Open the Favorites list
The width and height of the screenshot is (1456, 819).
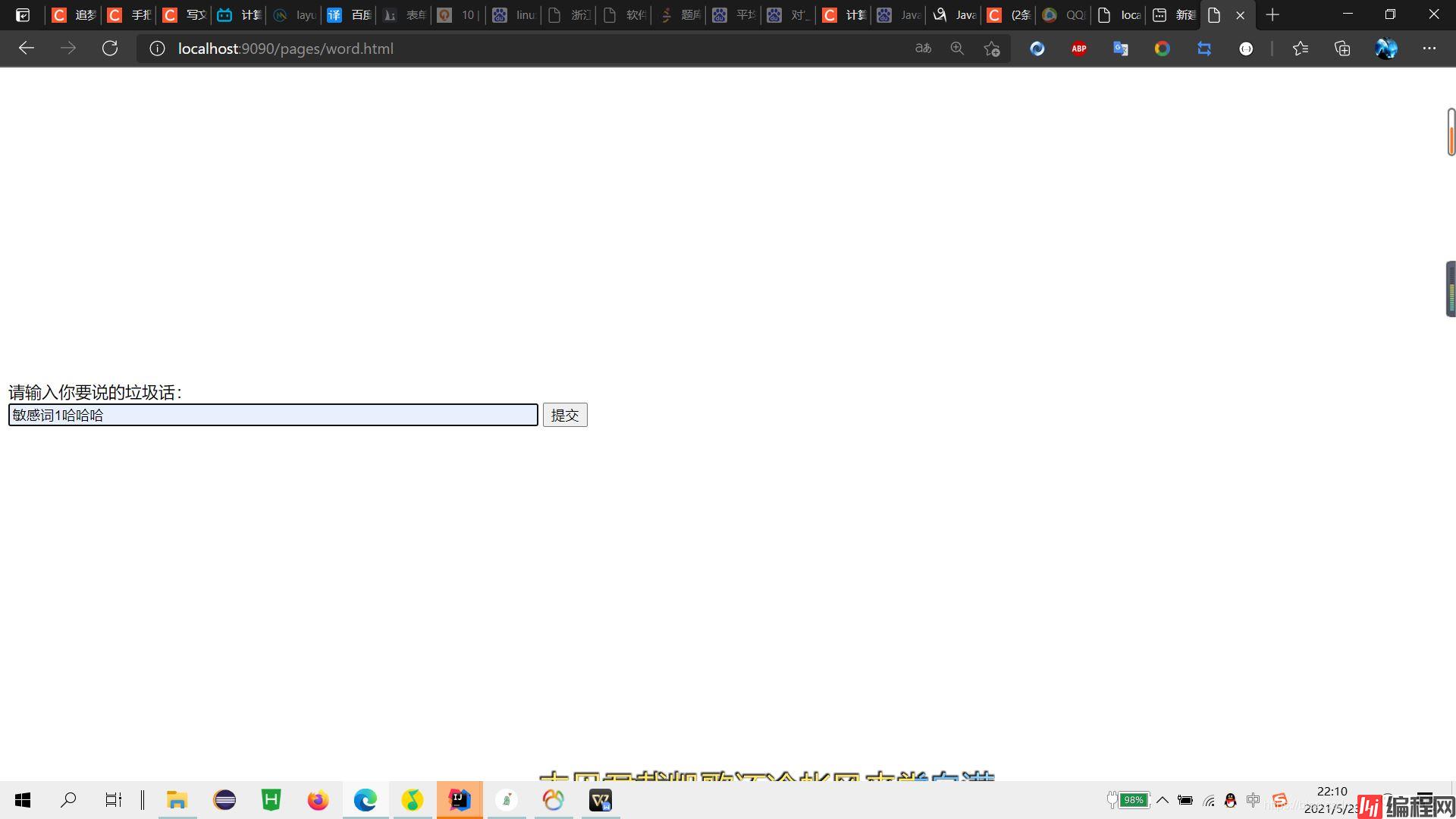(x=1301, y=49)
